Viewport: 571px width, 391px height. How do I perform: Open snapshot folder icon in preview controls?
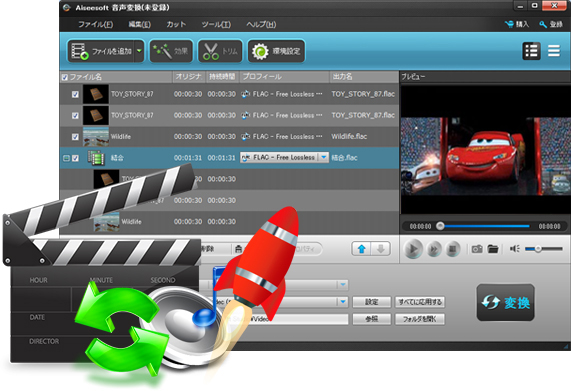pos(493,249)
